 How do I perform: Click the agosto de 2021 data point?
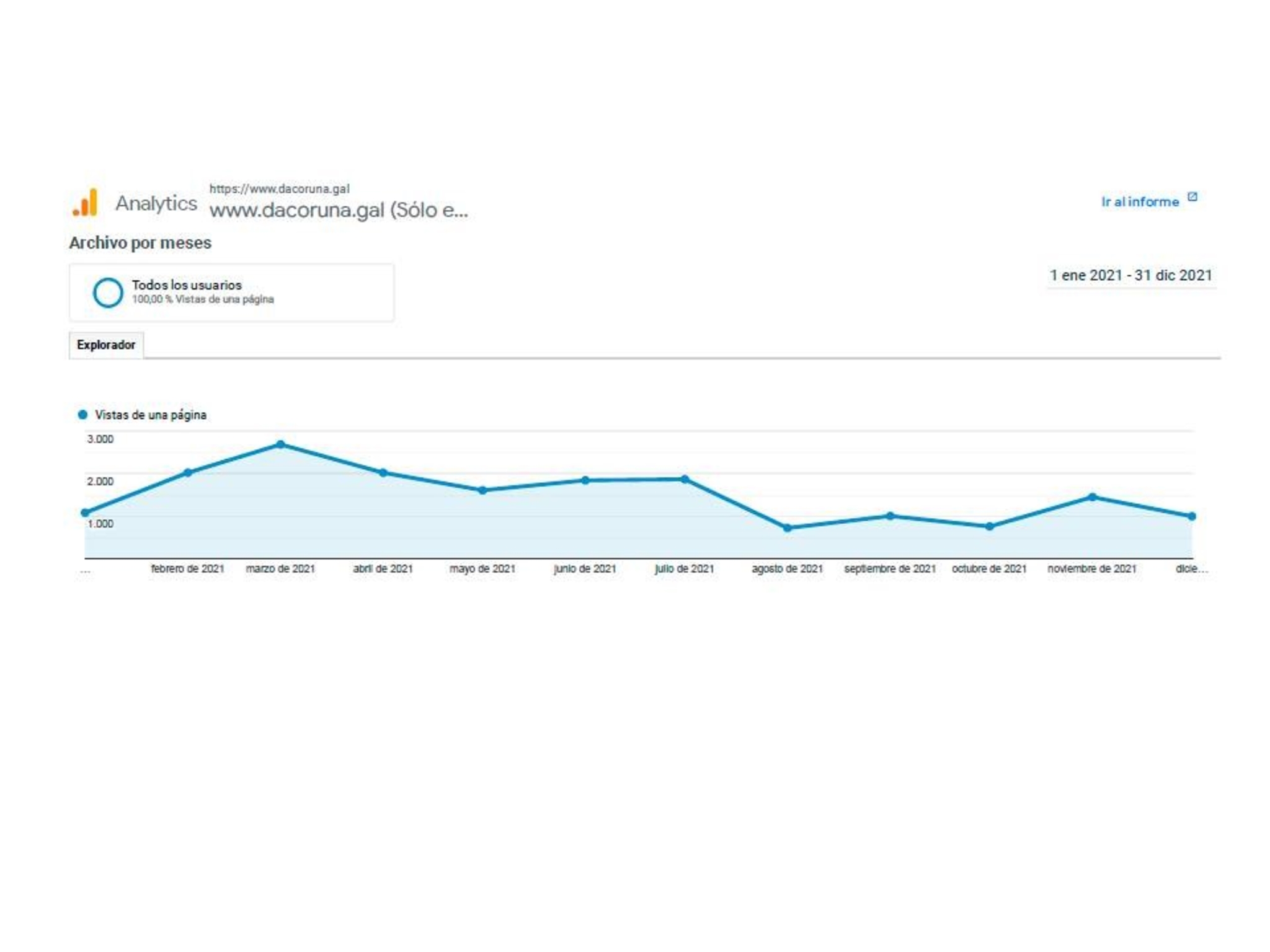787,528
